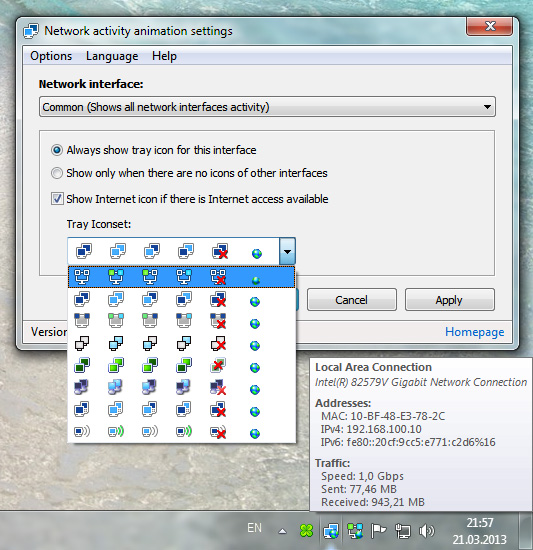This screenshot has height=550, width=533.
Task: Open the Help menu
Action: click(164, 56)
